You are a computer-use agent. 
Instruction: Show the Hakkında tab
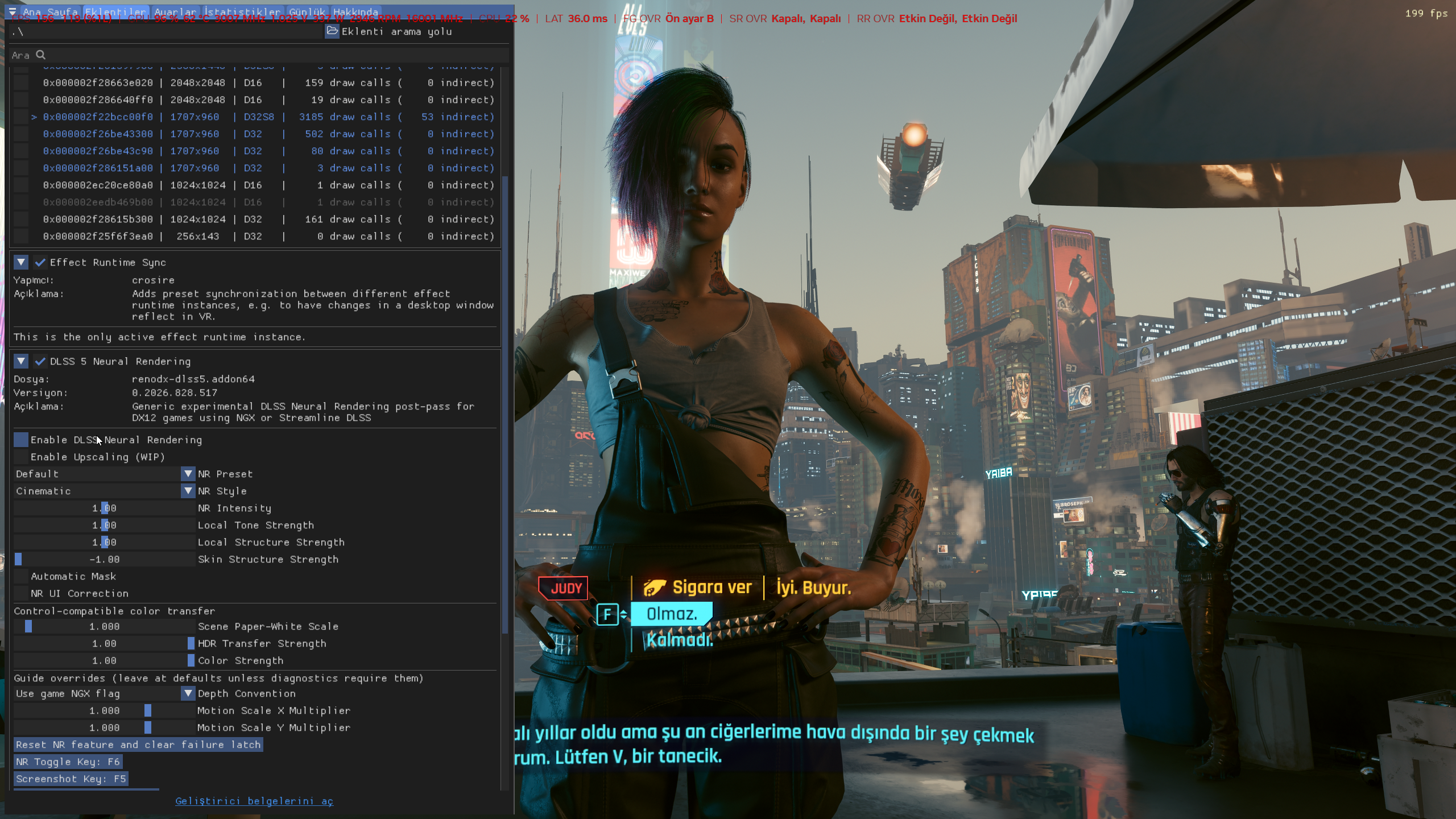coord(355,12)
